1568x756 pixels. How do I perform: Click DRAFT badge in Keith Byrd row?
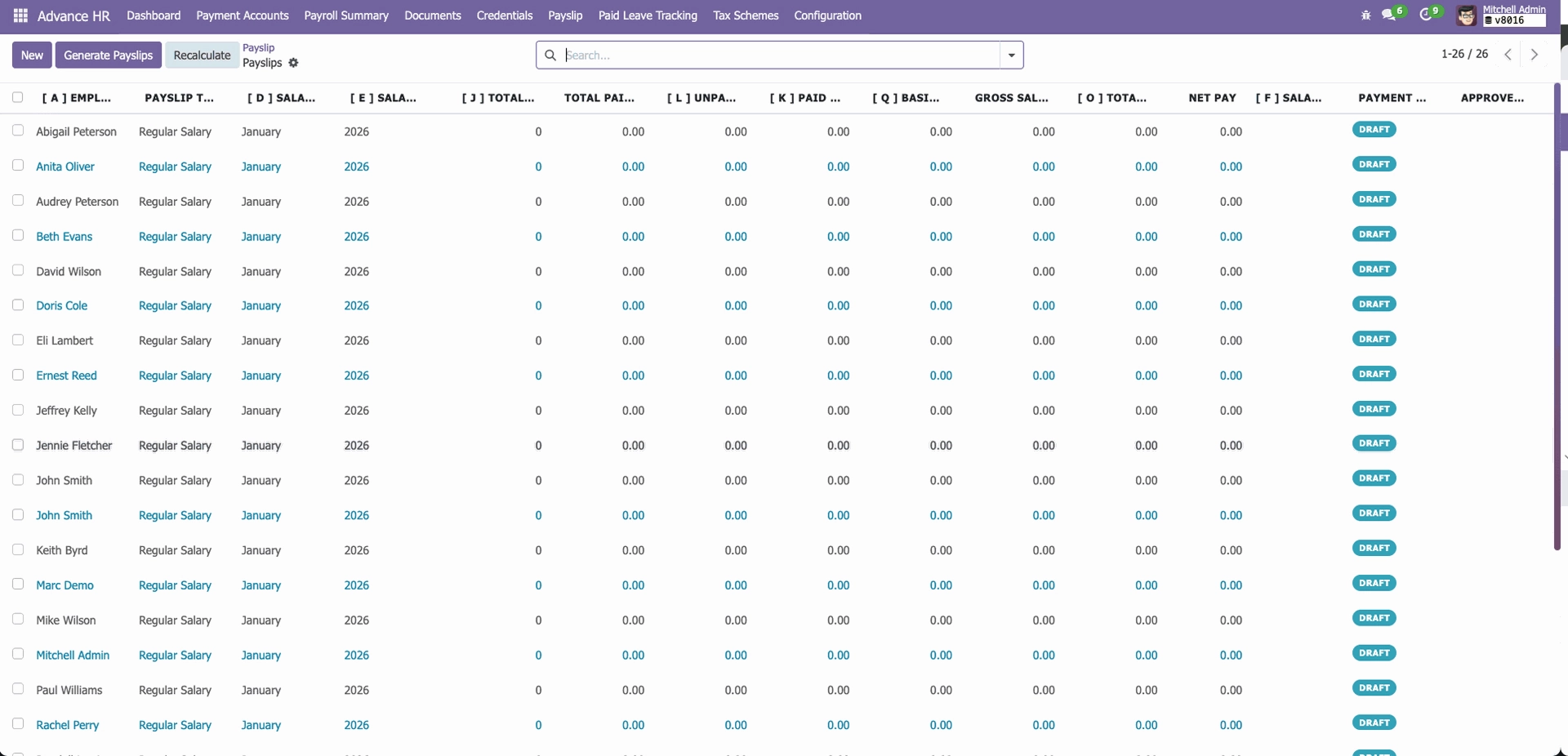[1374, 548]
